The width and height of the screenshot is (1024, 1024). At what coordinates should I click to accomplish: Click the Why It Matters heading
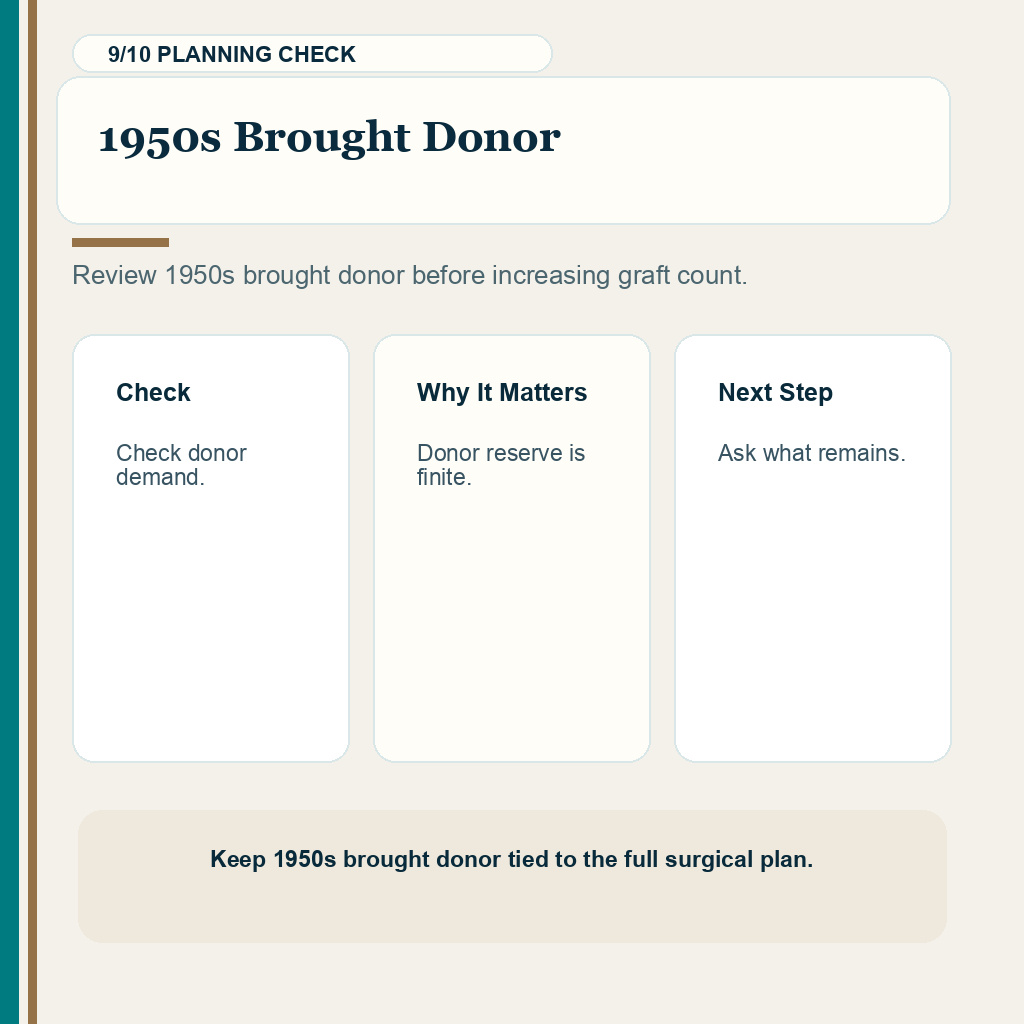point(502,392)
